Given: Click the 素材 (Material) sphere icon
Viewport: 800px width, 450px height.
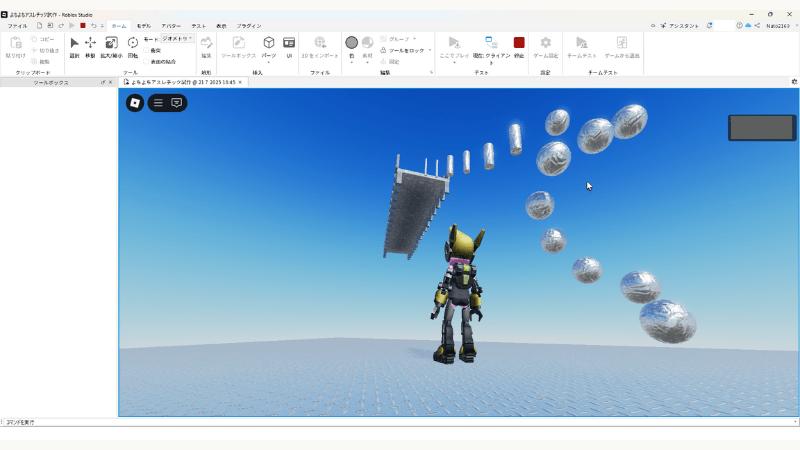Looking at the screenshot, I should point(367,42).
